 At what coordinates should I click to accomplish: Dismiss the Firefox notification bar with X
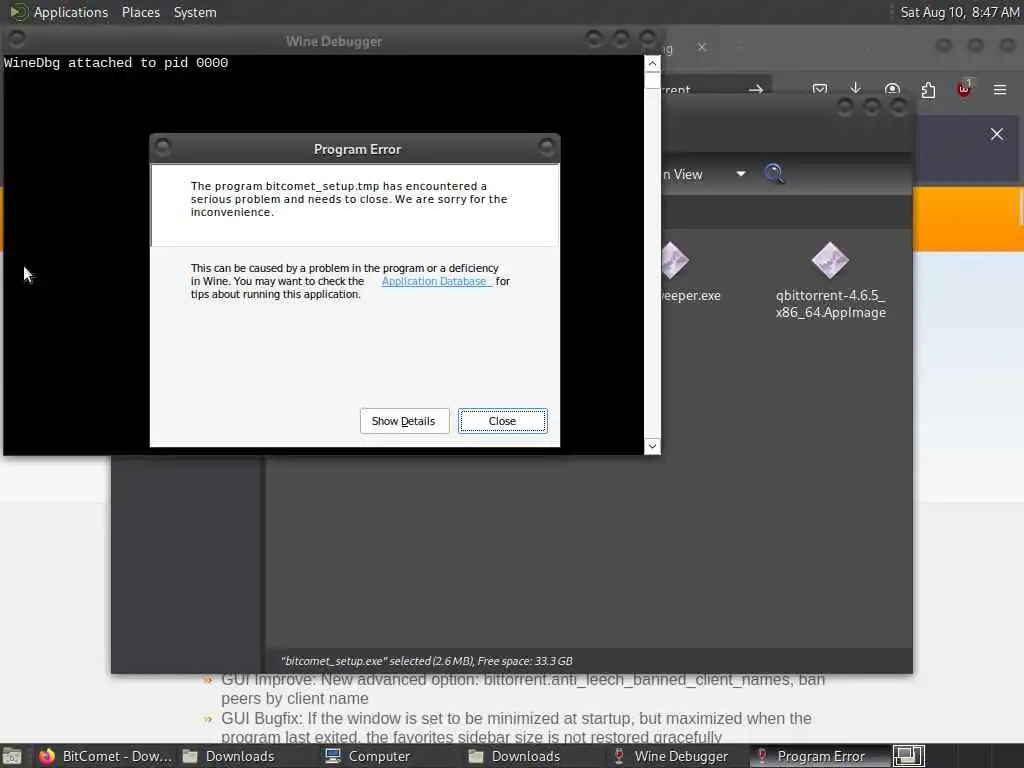(997, 134)
